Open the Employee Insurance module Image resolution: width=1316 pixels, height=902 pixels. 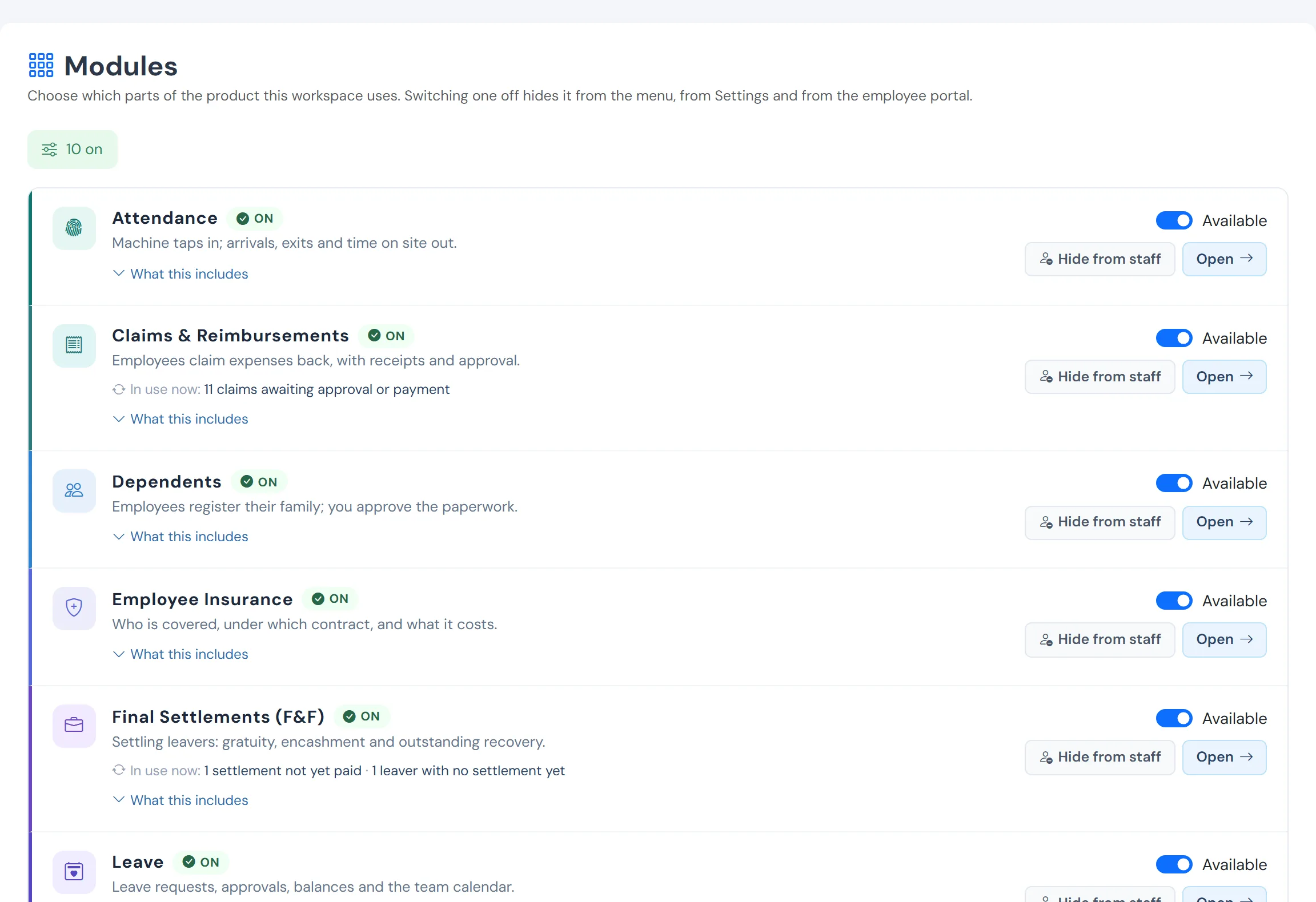coord(1225,639)
